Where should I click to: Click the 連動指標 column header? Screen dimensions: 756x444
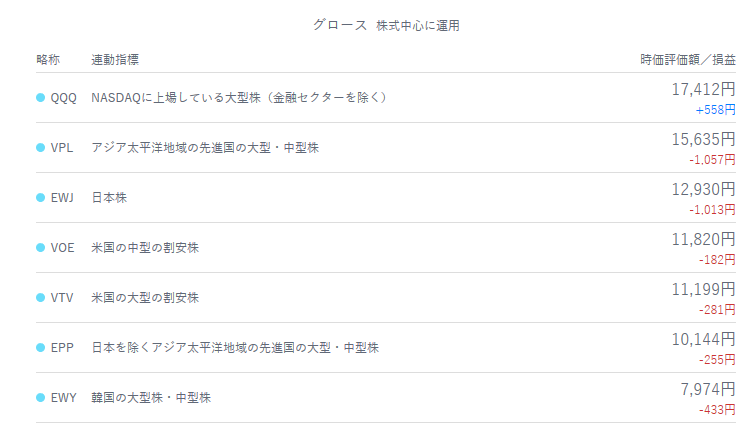pos(115,60)
